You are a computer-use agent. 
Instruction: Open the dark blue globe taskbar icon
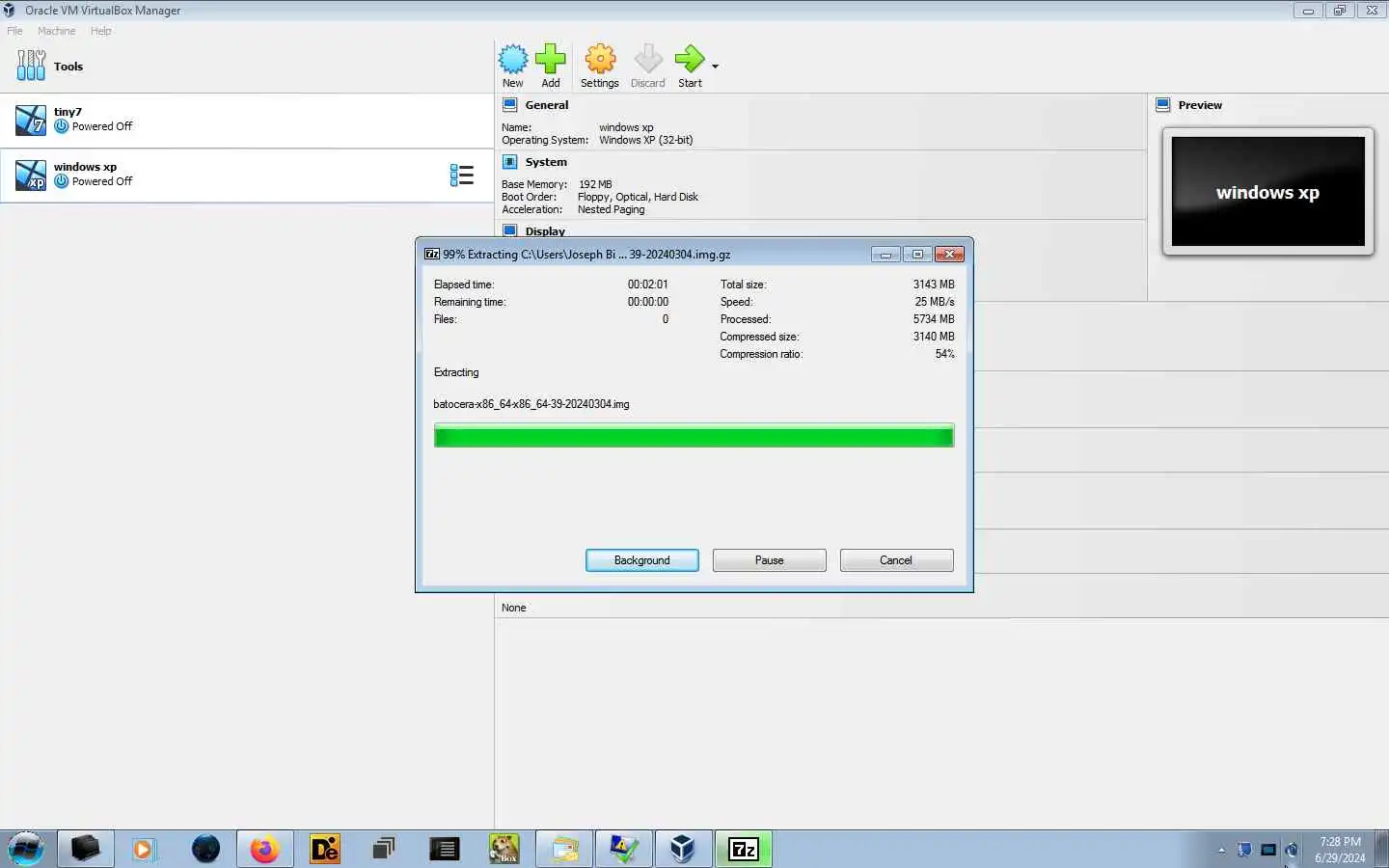click(x=205, y=849)
